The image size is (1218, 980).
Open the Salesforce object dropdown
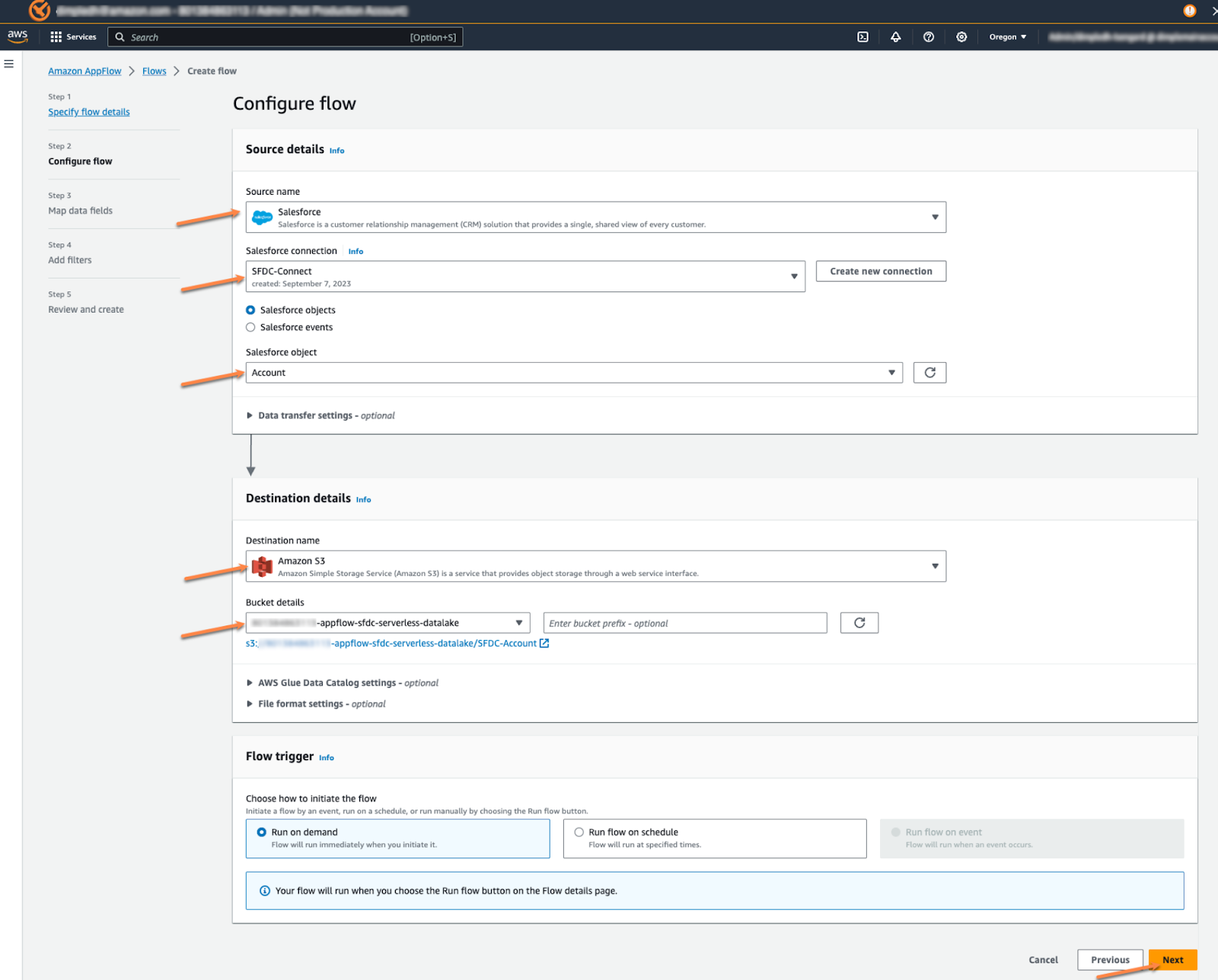(573, 373)
